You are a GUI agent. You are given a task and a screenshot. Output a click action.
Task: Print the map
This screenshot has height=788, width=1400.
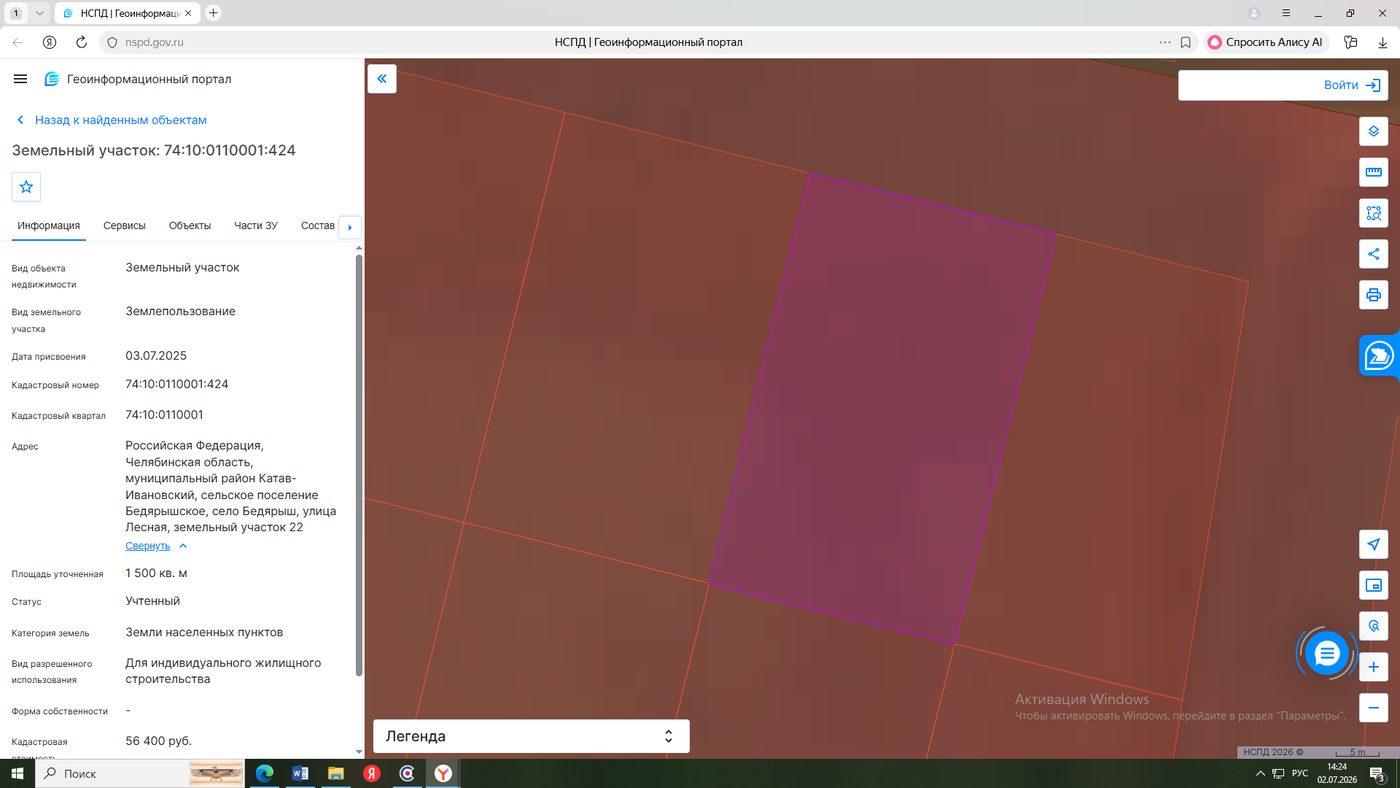pos(1374,295)
